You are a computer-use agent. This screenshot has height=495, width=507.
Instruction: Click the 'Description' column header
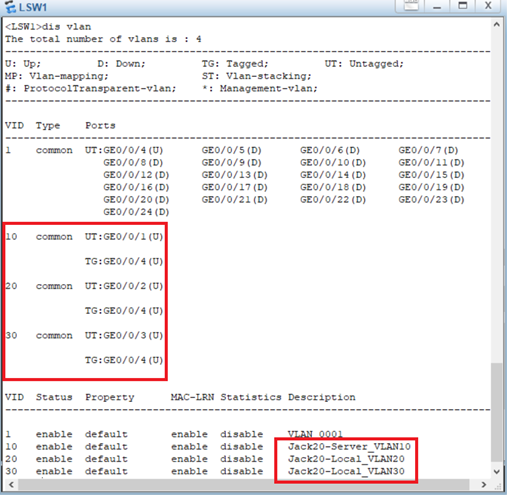click(322, 397)
